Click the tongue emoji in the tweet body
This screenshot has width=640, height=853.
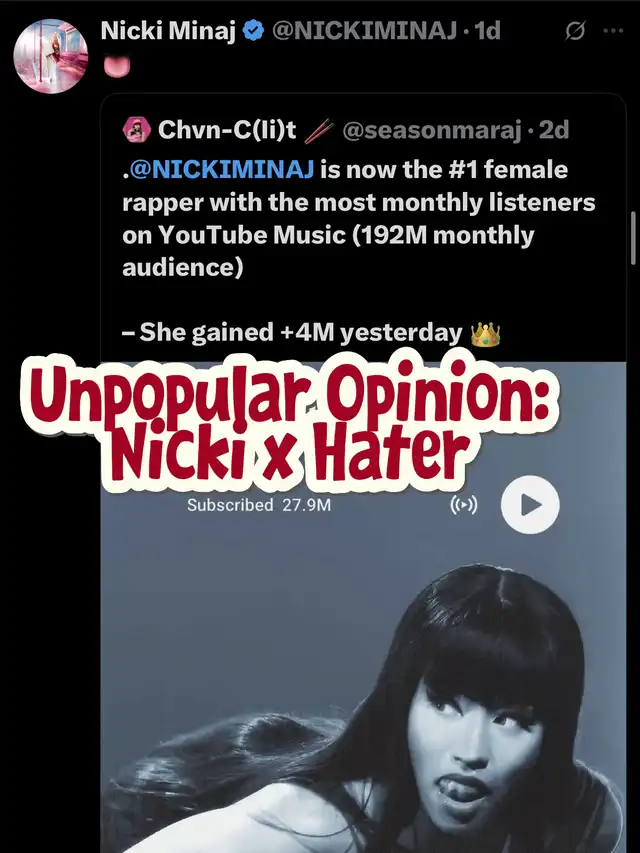(x=117, y=66)
